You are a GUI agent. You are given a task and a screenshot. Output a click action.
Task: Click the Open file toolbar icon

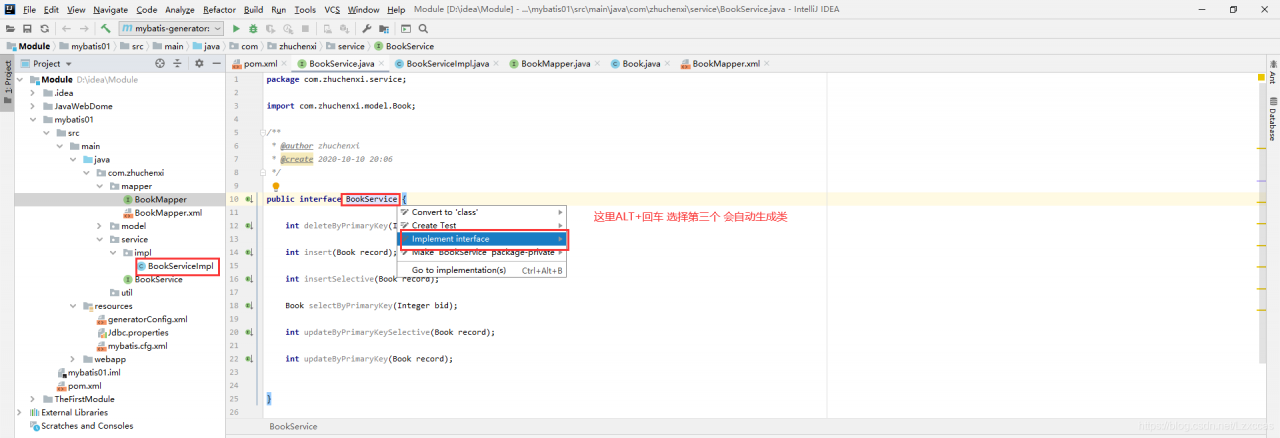(x=12, y=29)
